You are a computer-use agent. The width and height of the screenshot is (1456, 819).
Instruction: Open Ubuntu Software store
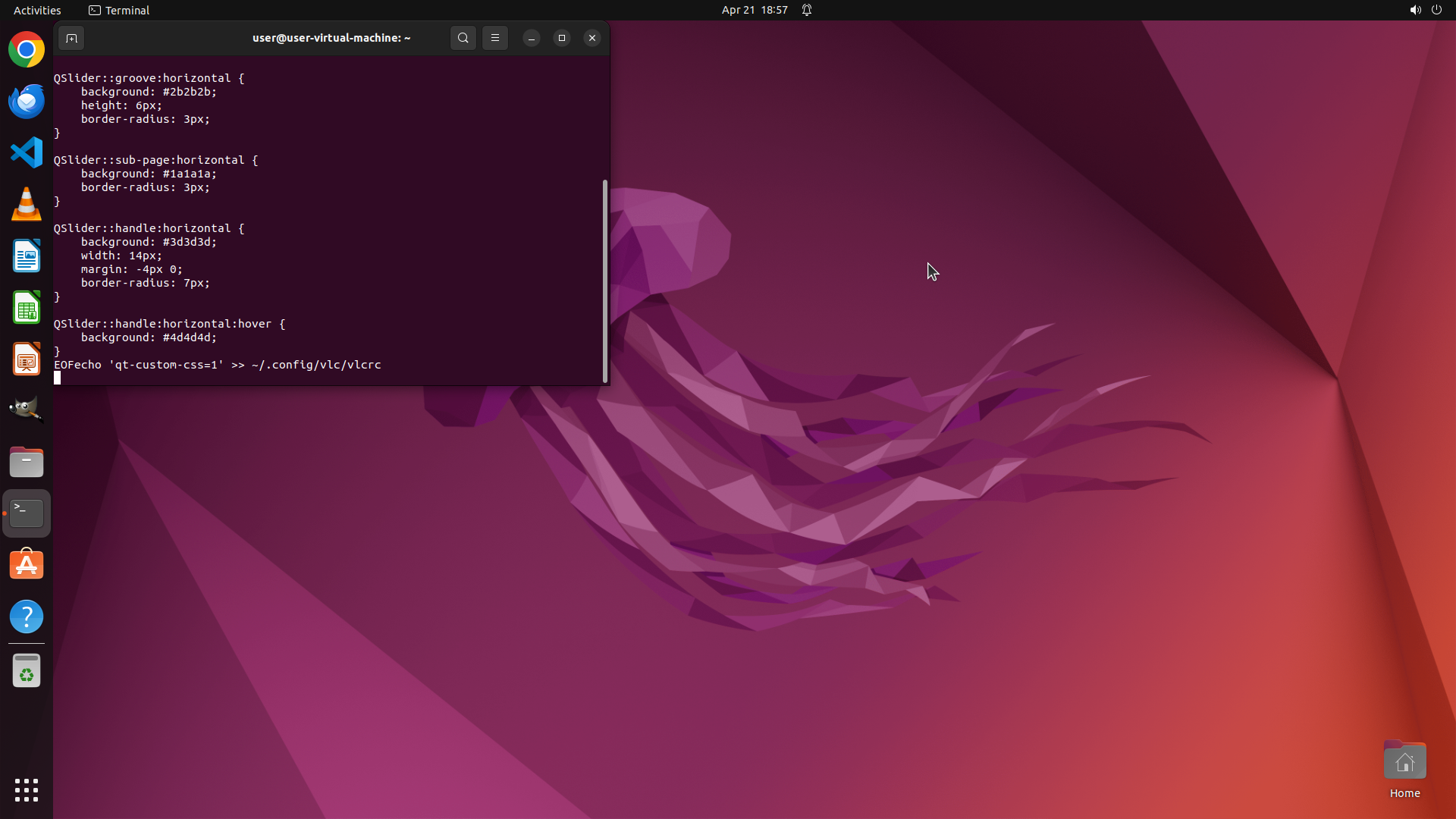(27, 565)
